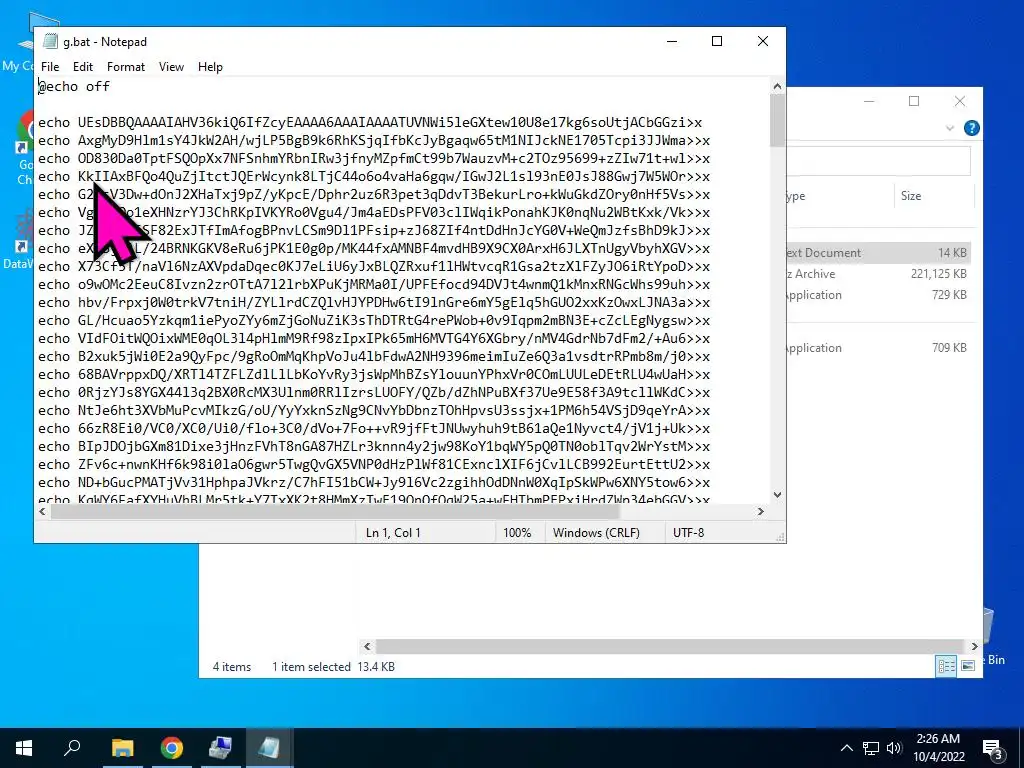This screenshot has height=768, width=1024.
Task: Open the Format menu in Notepad
Action: pos(125,67)
